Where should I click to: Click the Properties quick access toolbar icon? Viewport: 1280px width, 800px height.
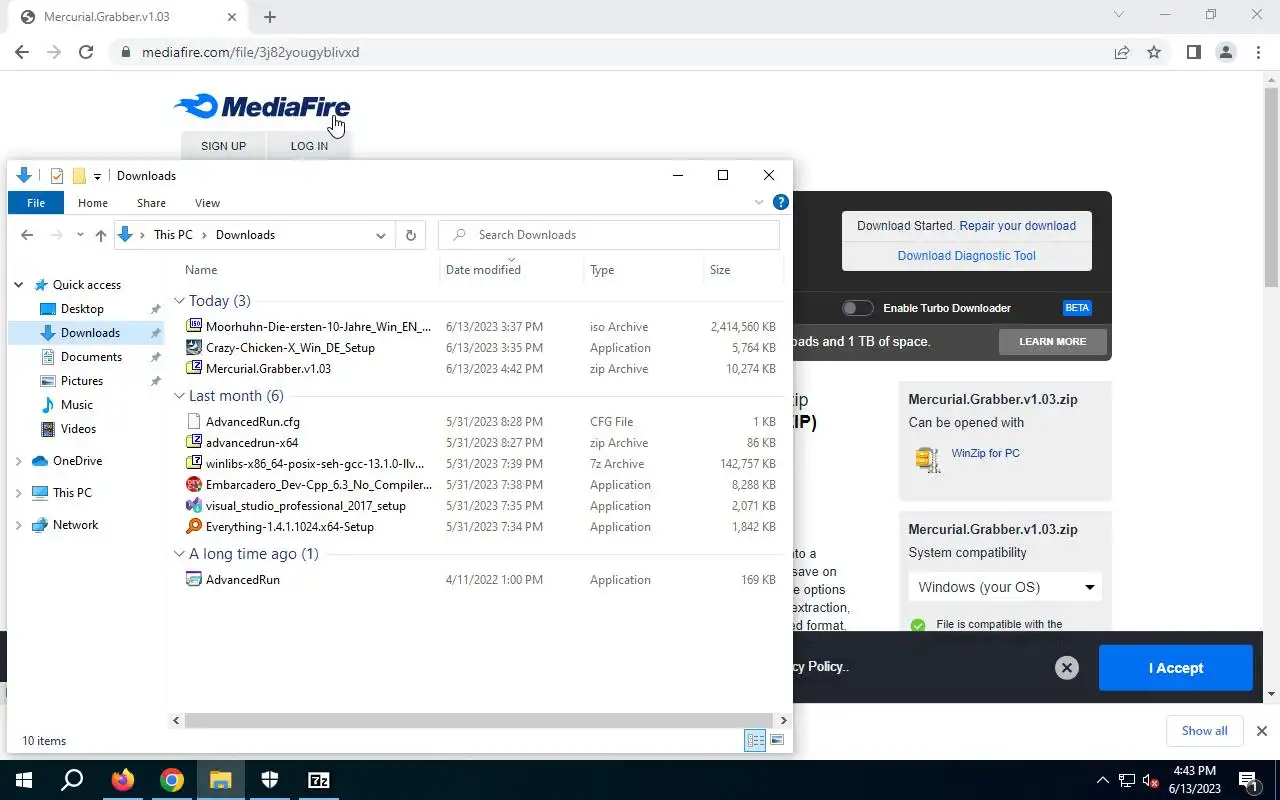point(57,176)
